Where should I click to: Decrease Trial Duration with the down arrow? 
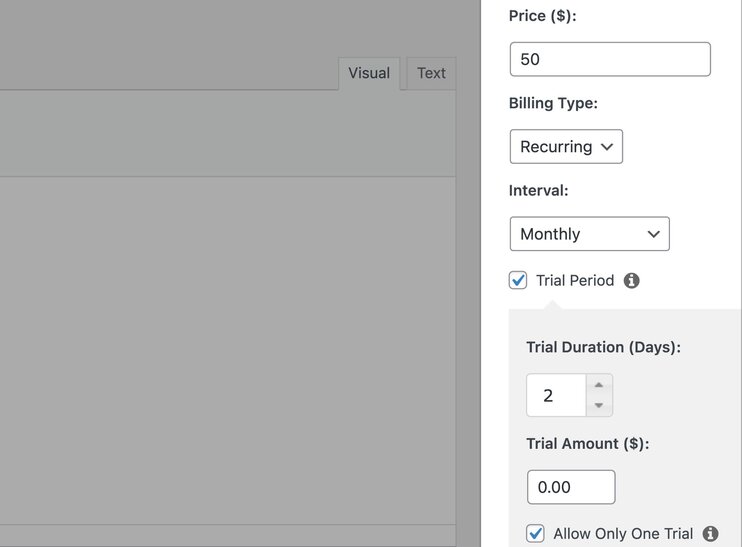pyautogui.click(x=598, y=405)
